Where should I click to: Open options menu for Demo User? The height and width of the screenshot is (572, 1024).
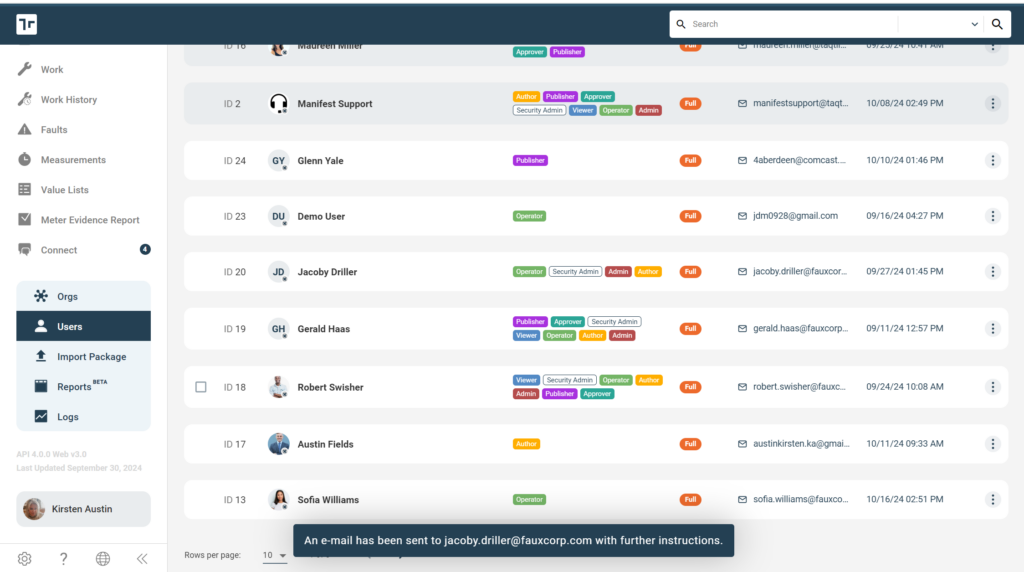[x=993, y=215]
